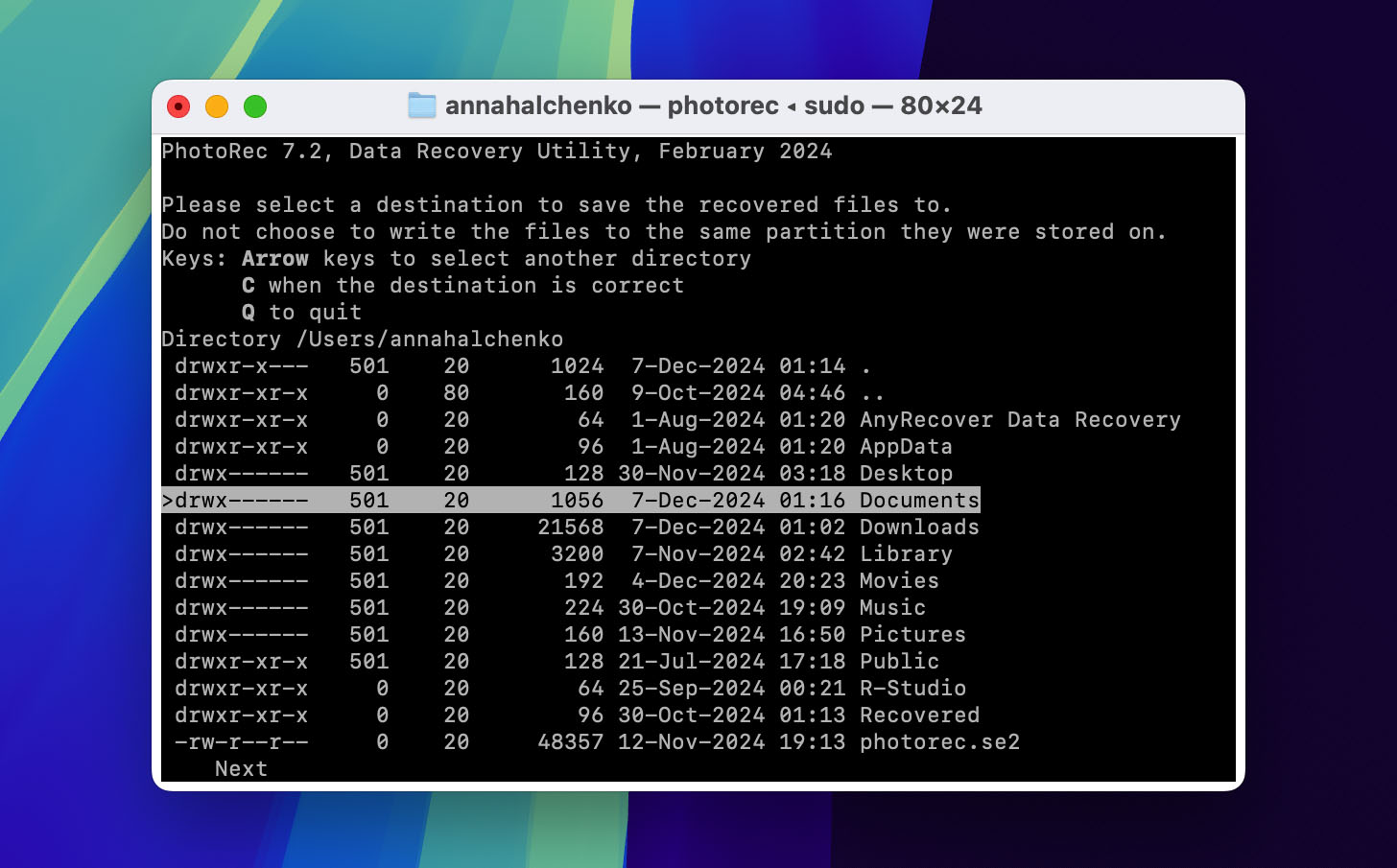Click the 'Directory /Users/annahalchenko' path line
The width and height of the screenshot is (1397, 868).
(x=363, y=340)
